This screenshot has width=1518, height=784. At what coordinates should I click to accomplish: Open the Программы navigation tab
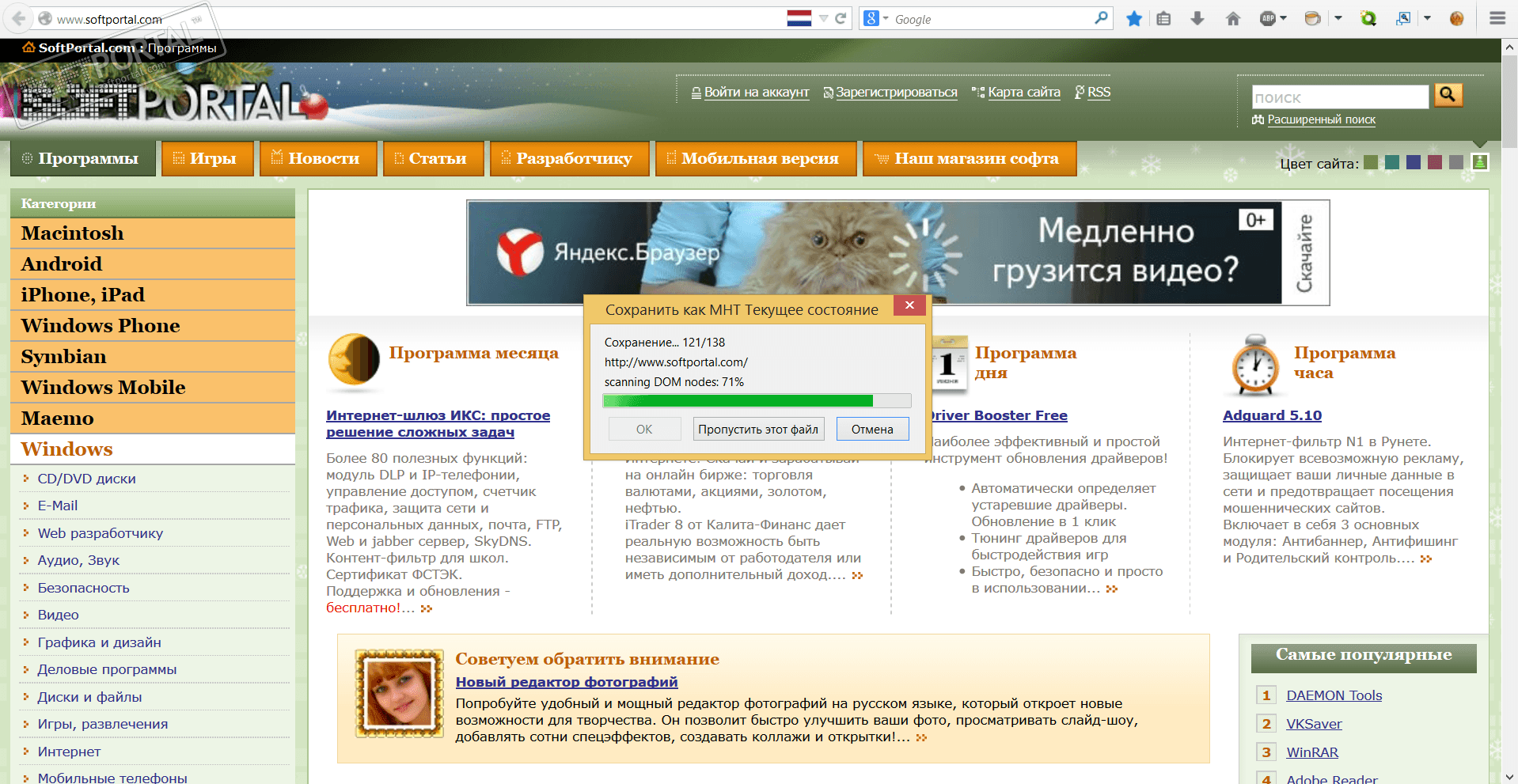[x=82, y=158]
